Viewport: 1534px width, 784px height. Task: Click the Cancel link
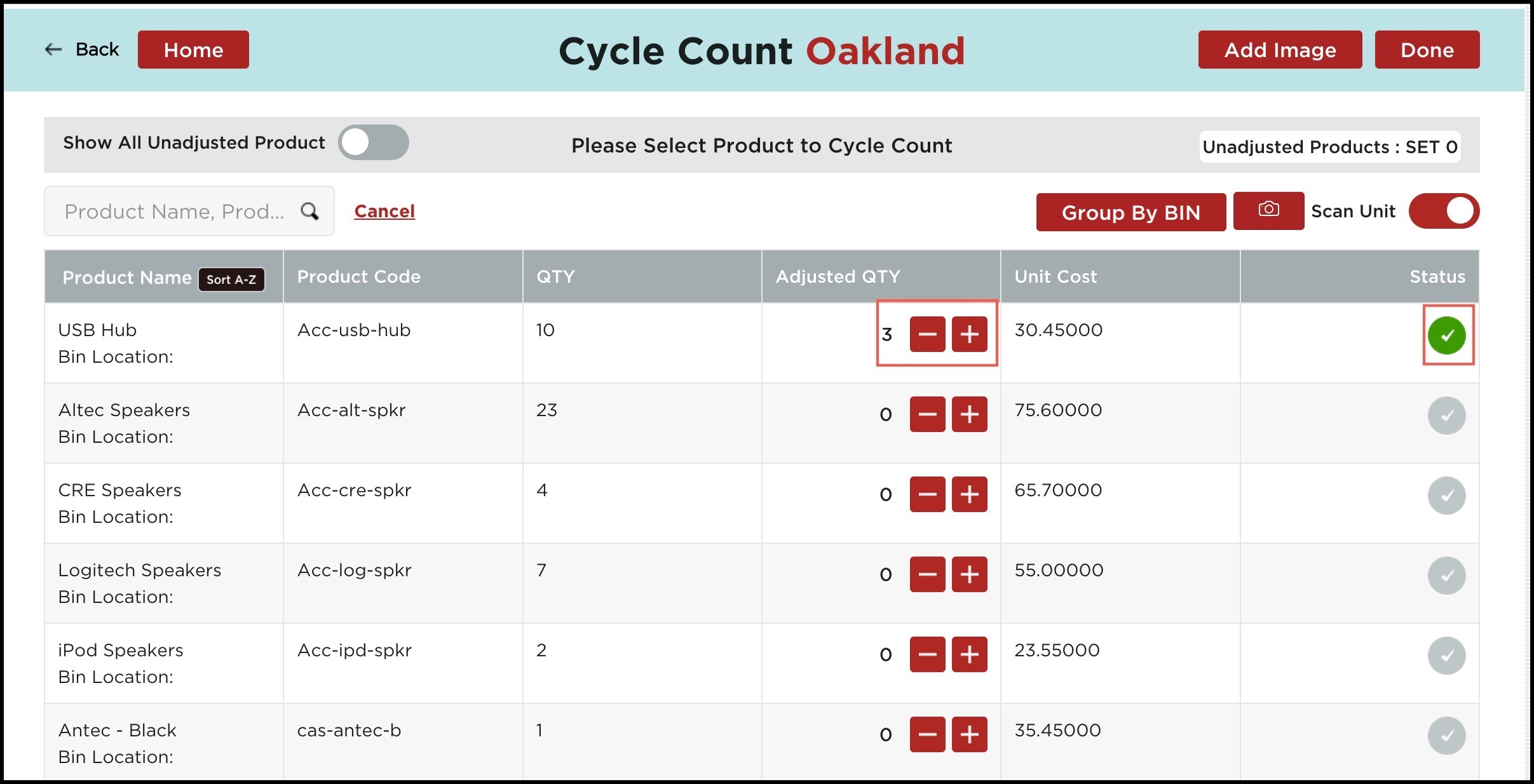click(384, 211)
